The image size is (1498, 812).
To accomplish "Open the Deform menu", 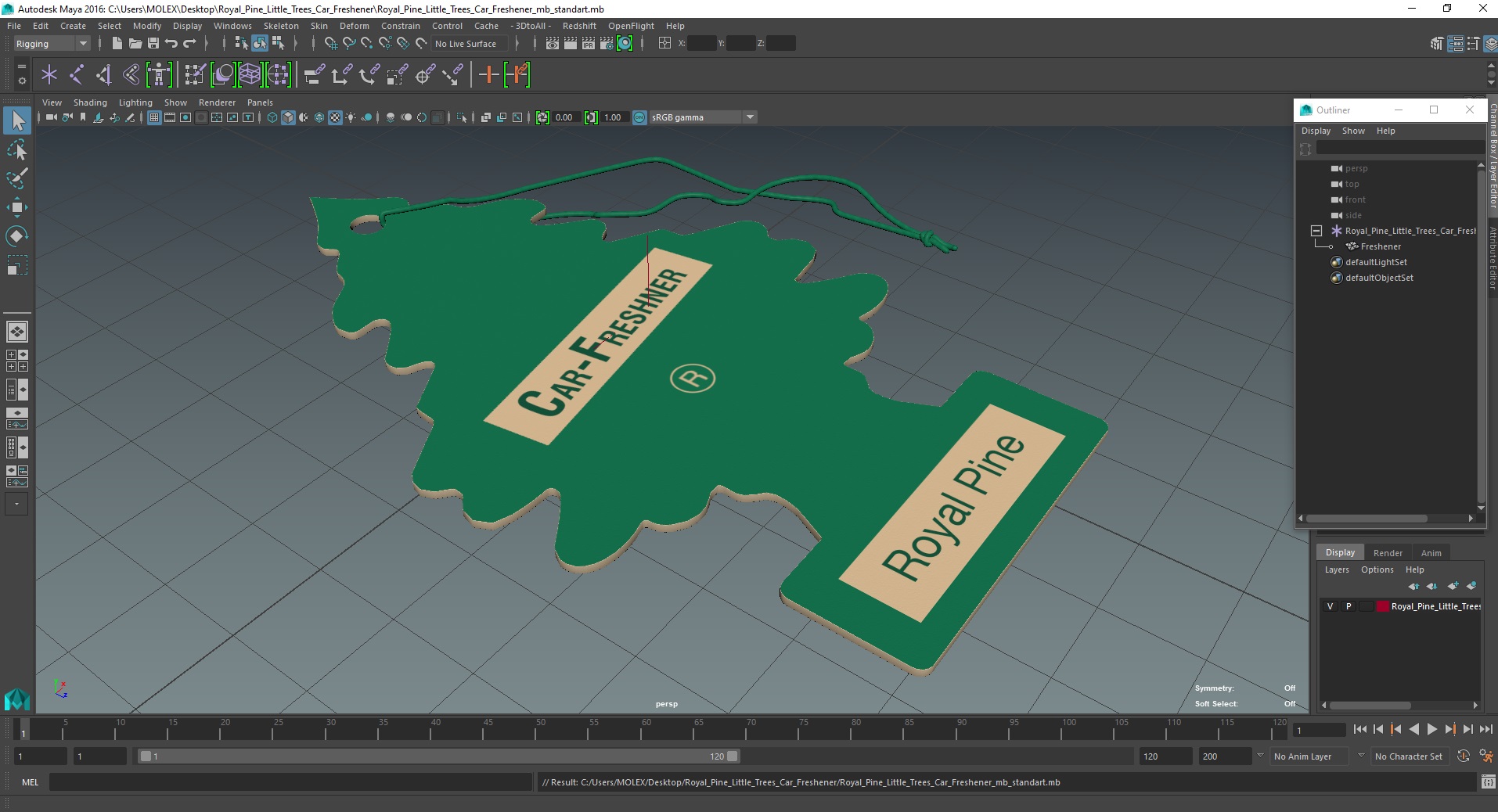I will pos(354,26).
